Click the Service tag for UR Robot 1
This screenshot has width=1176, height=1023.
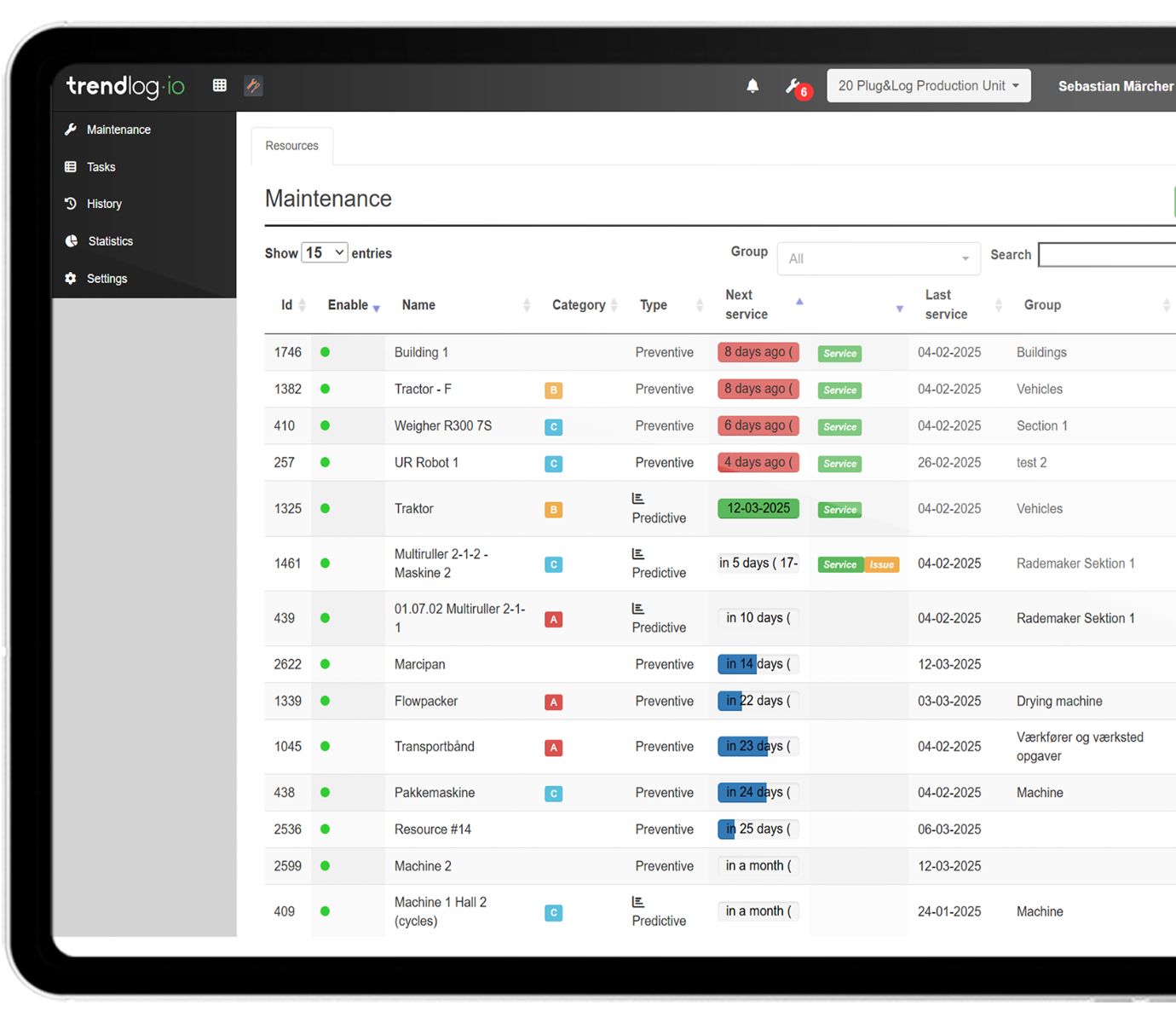(839, 464)
